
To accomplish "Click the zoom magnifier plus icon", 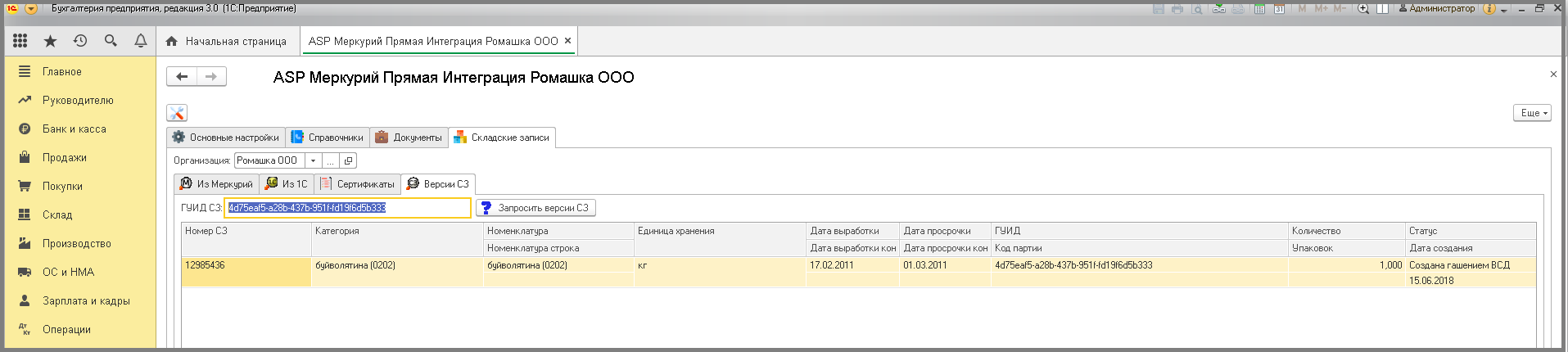I will pyautogui.click(x=1363, y=9).
